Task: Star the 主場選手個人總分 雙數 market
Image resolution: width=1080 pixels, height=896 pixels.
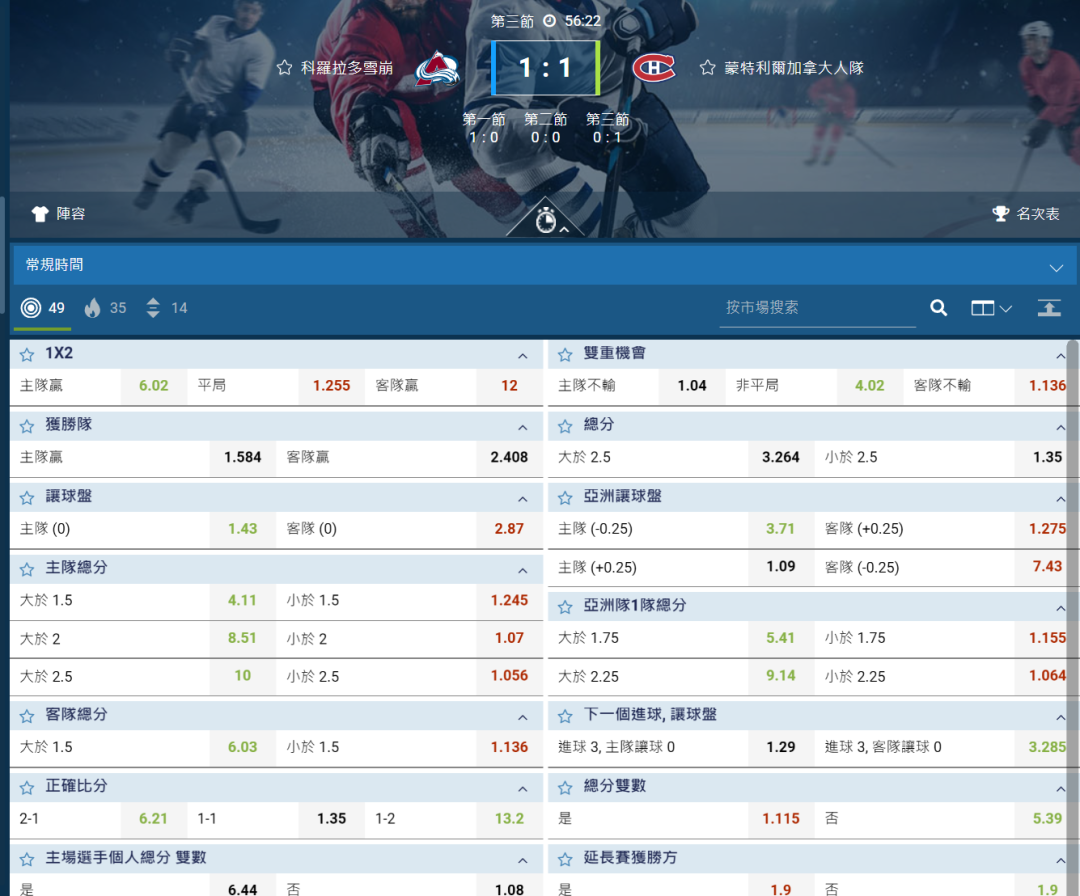Action: (x=27, y=859)
